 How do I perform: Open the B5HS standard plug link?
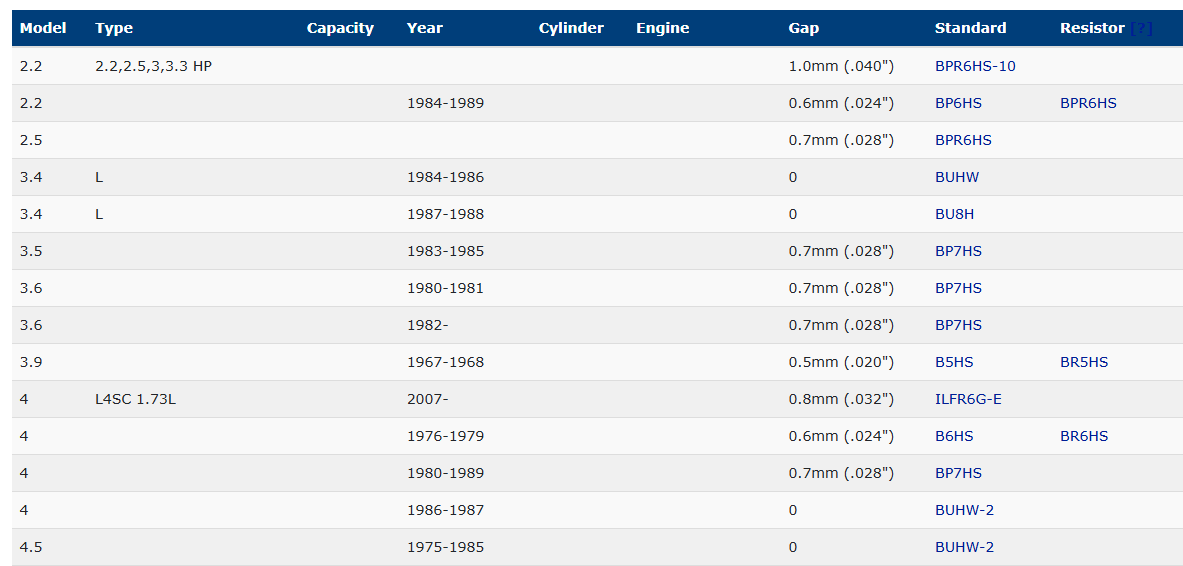[953, 362]
